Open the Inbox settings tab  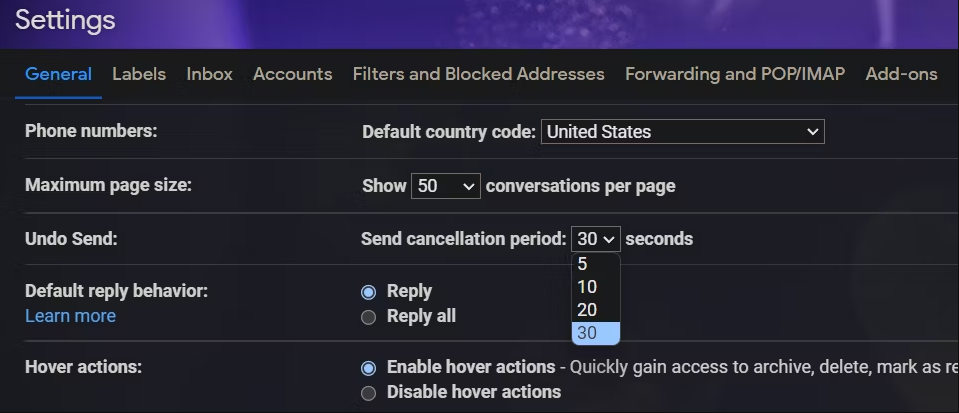(209, 74)
